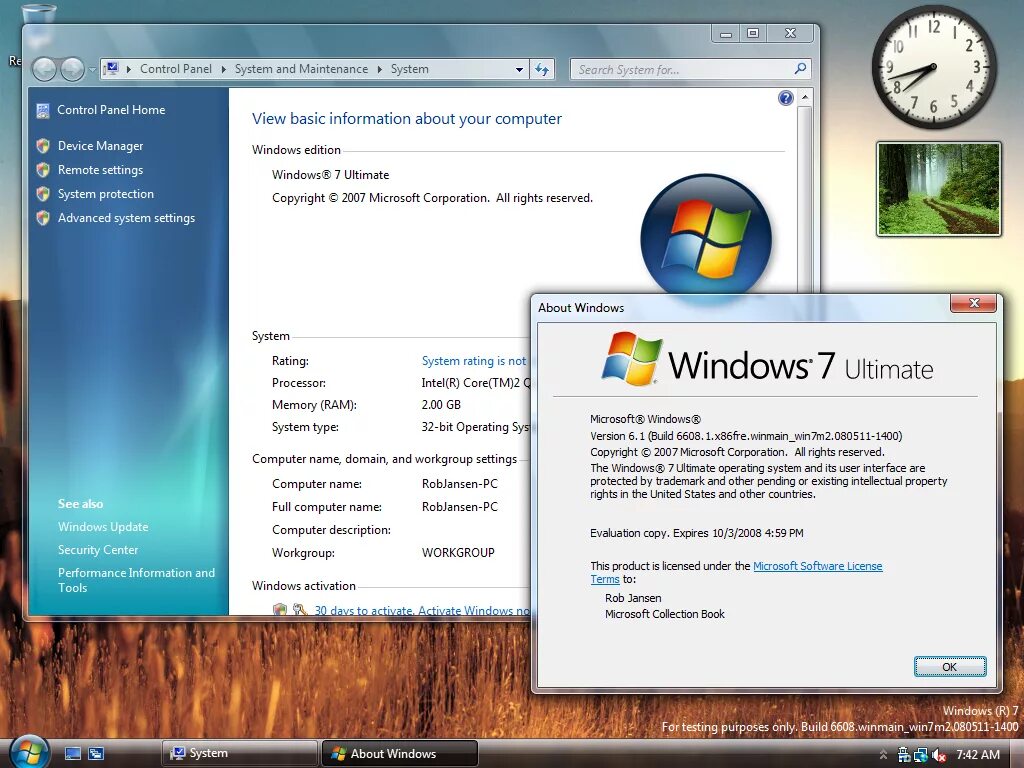The width and height of the screenshot is (1024, 768).
Task: Minimize the System window
Action: click(726, 33)
